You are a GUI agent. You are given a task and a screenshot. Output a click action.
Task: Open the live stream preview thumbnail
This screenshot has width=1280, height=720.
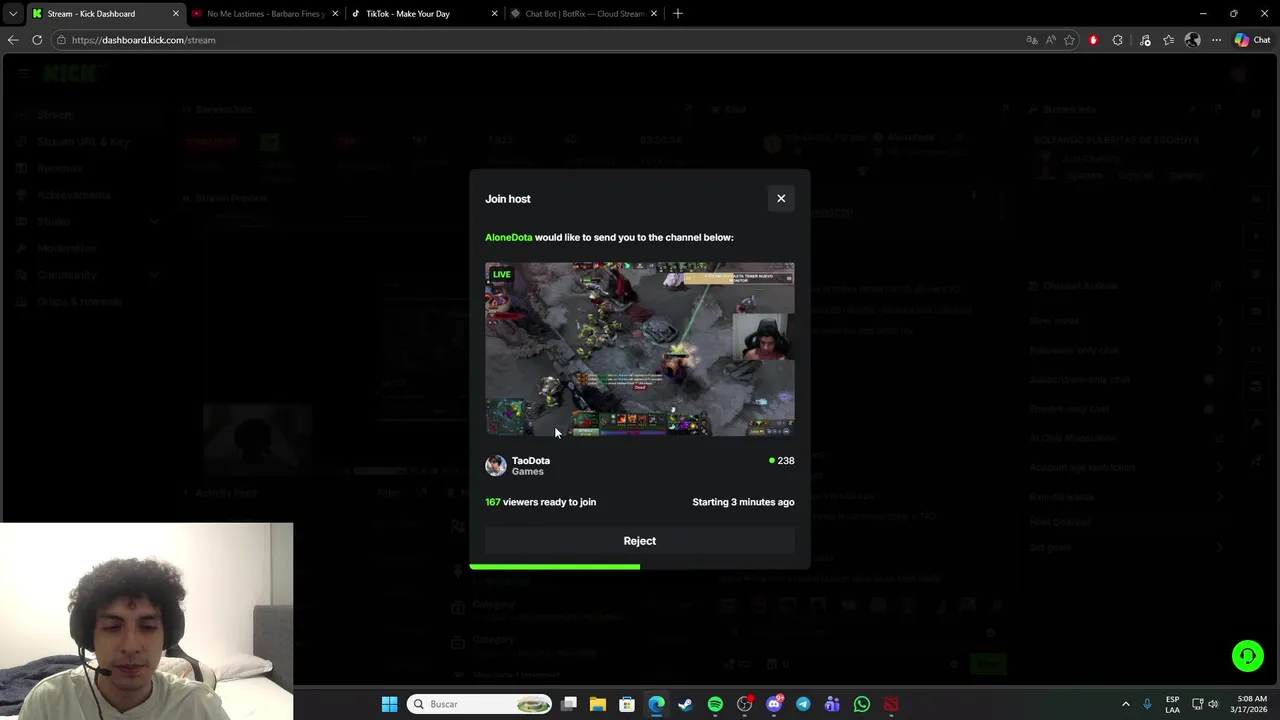[x=640, y=349]
